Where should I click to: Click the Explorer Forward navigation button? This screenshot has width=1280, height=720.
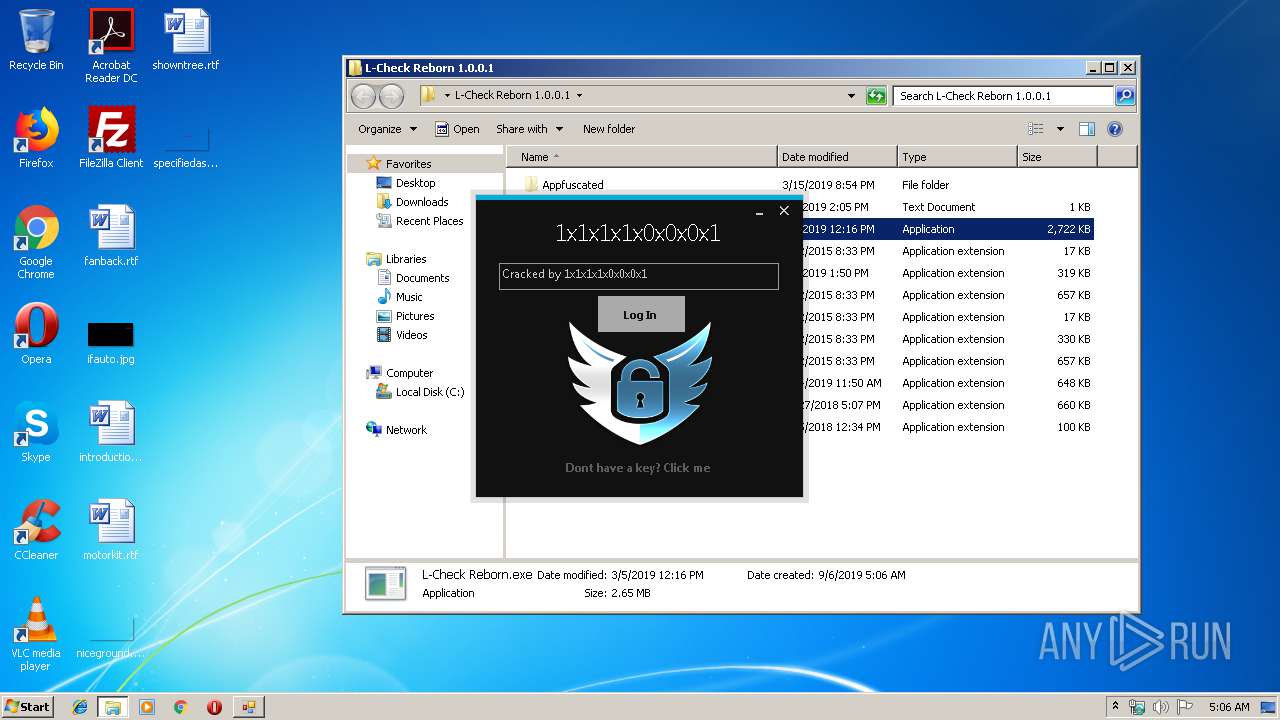391,96
